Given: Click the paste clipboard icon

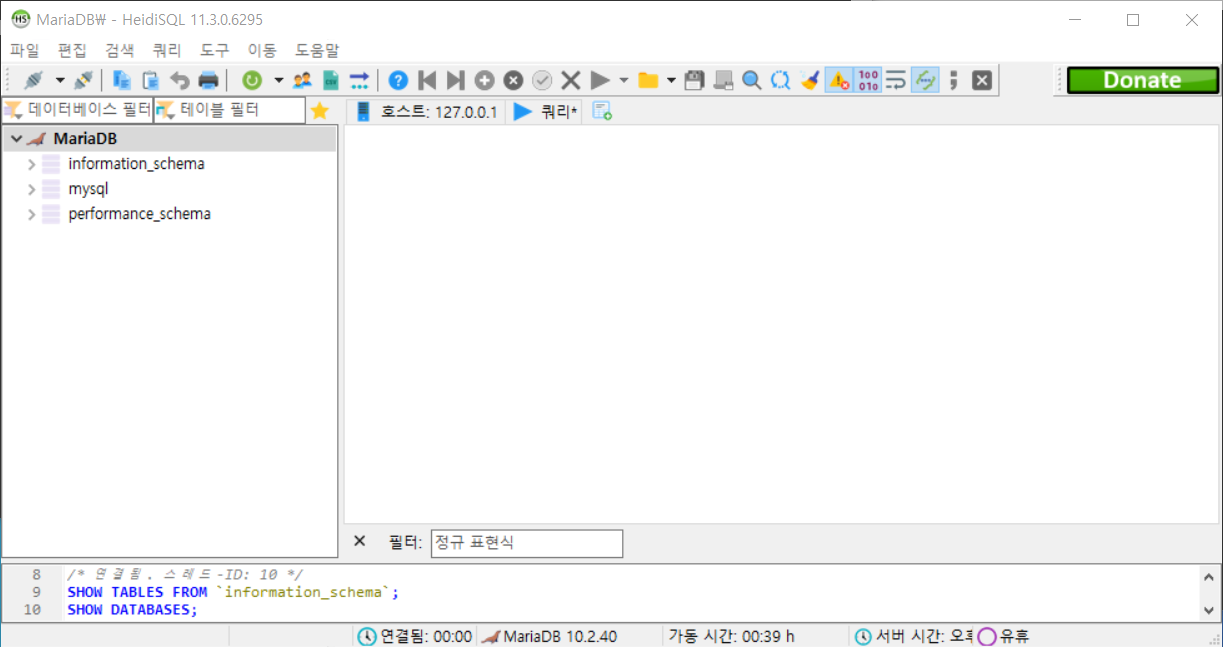Looking at the screenshot, I should 151,80.
